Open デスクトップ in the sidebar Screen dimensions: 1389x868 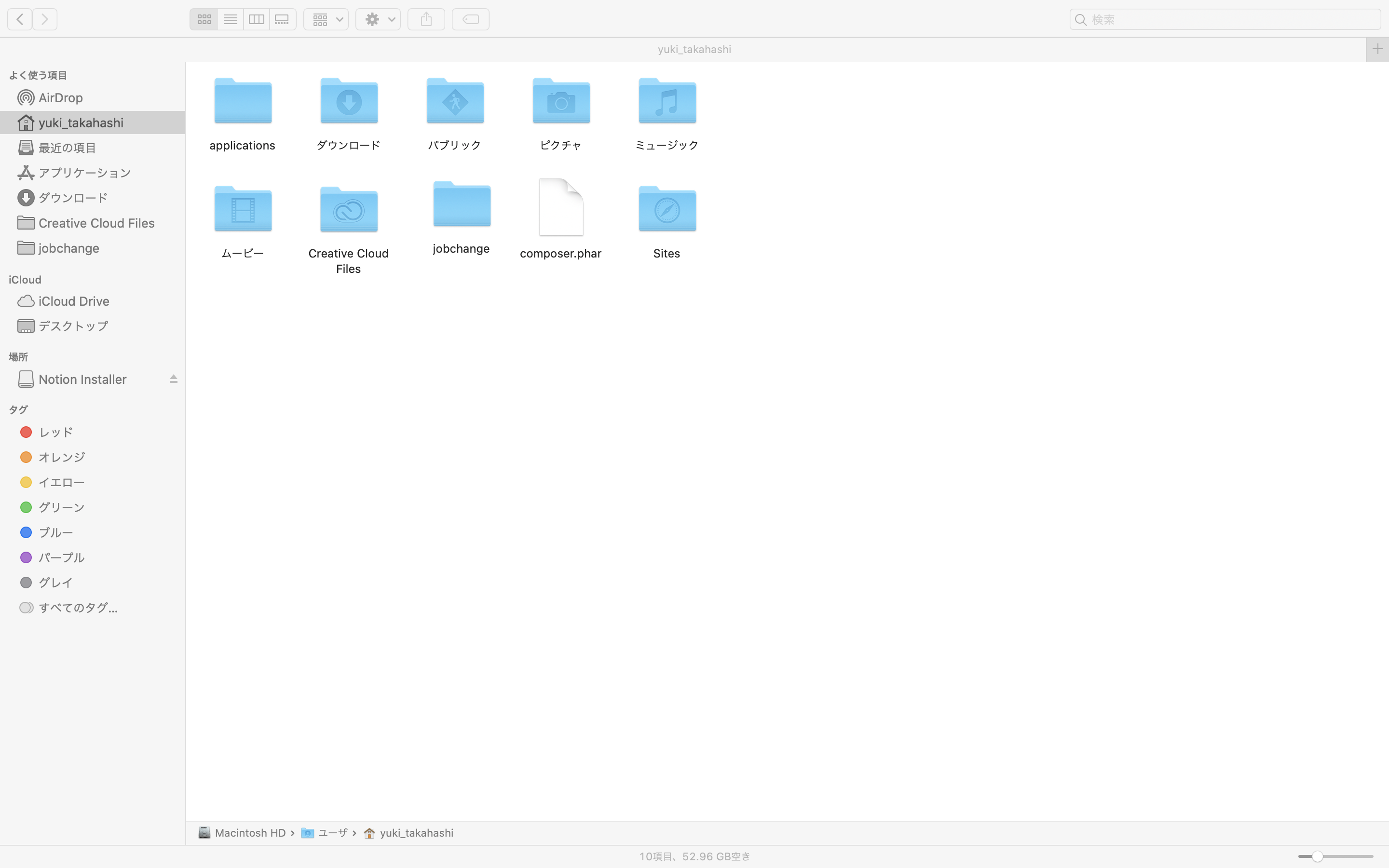coord(93,326)
